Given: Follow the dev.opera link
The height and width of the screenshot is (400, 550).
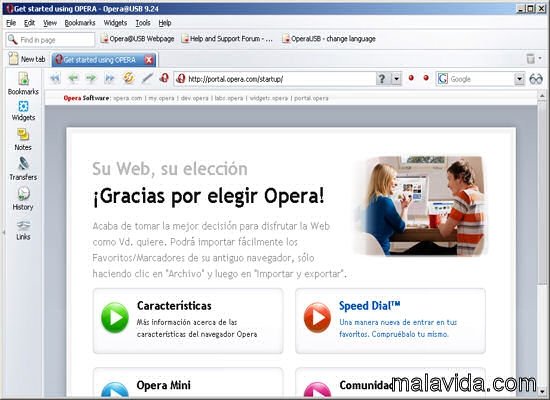Looking at the screenshot, I should [194, 98].
